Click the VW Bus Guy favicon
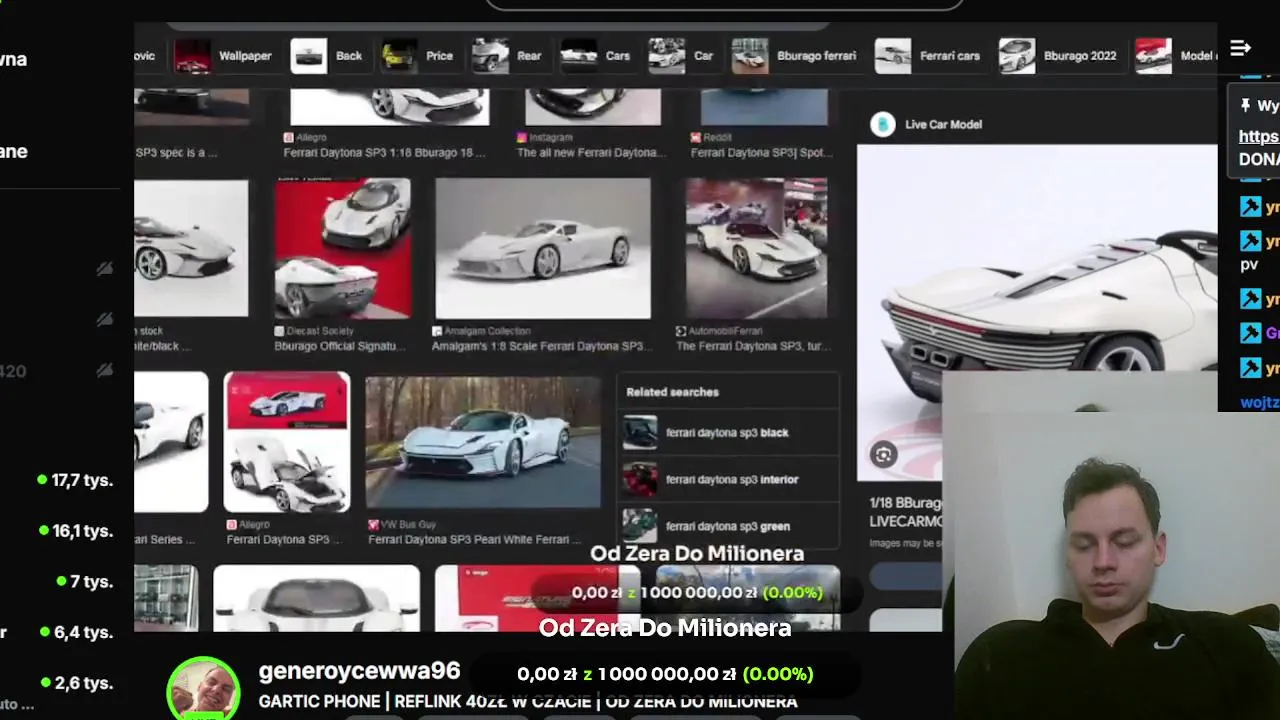This screenshot has height=720, width=1280. pos(373,525)
